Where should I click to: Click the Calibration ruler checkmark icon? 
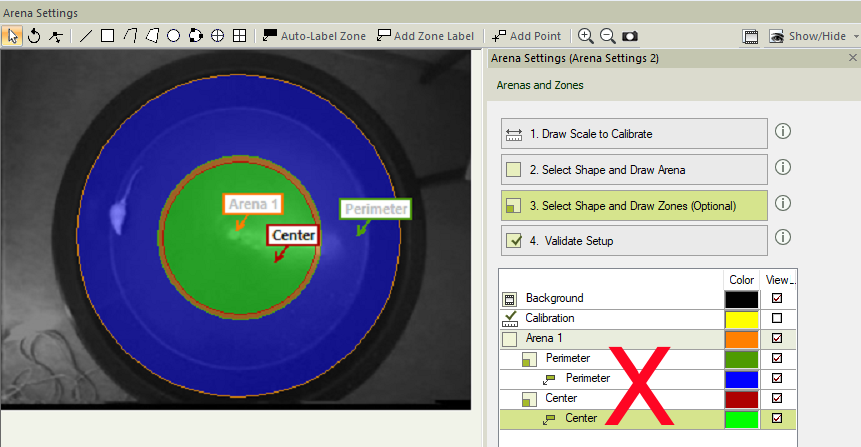tap(510, 319)
